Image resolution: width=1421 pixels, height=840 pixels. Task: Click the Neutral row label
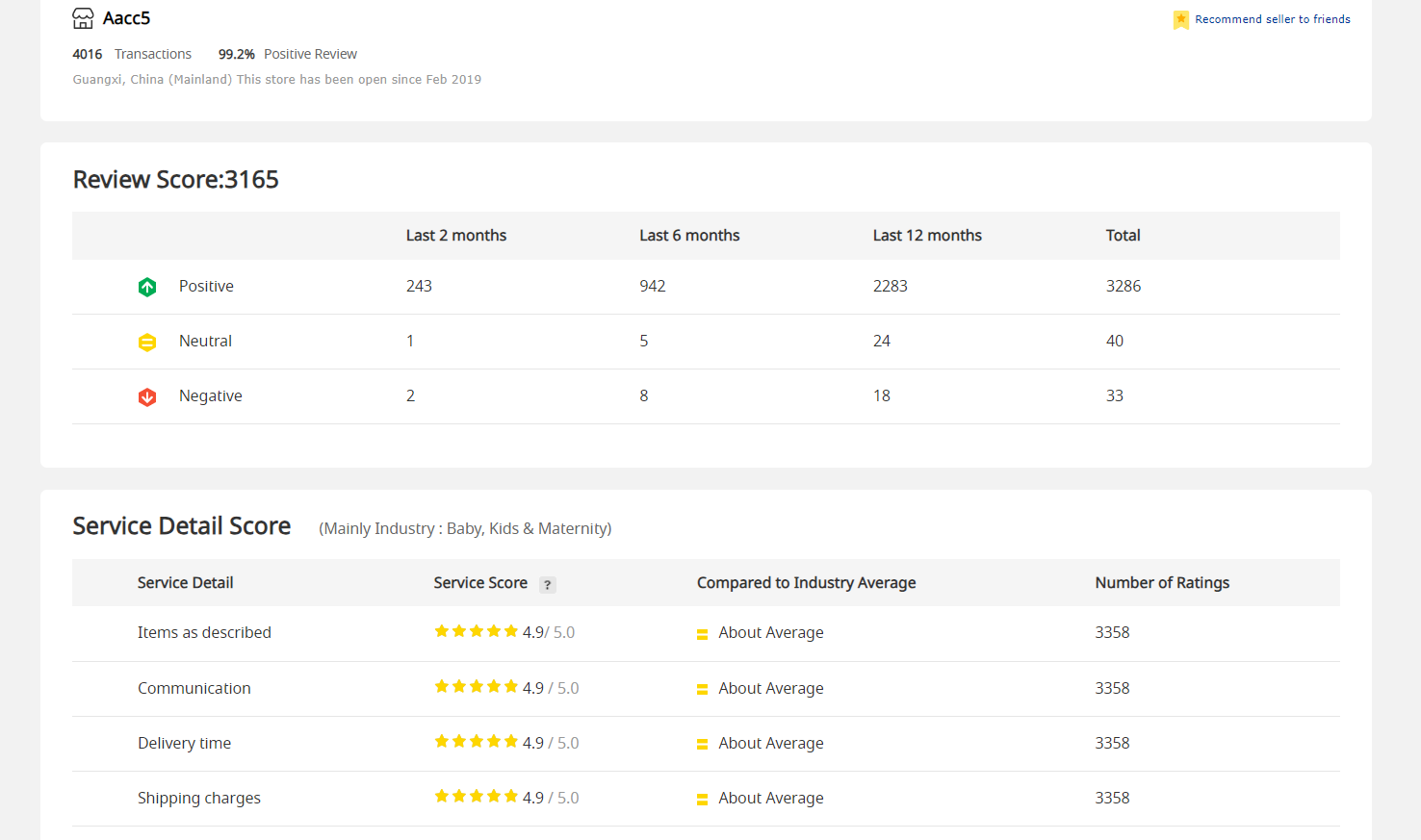[205, 342]
